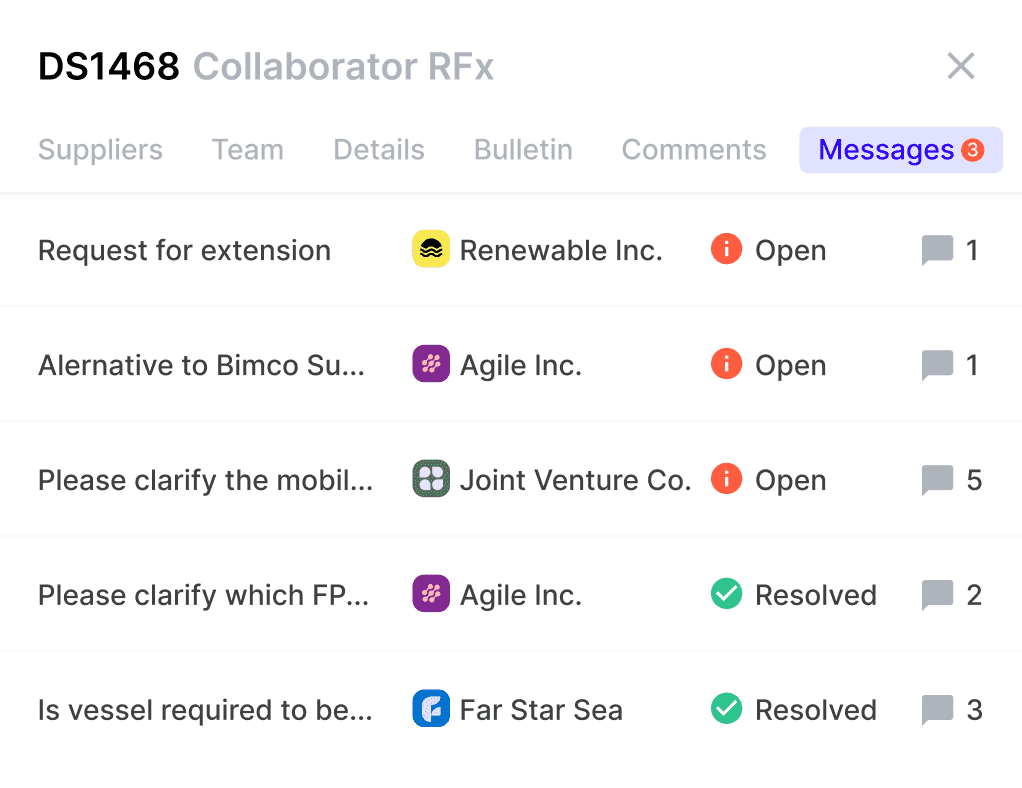Open the Team tab
Image resolution: width=1022 pixels, height=788 pixels.
(x=248, y=150)
